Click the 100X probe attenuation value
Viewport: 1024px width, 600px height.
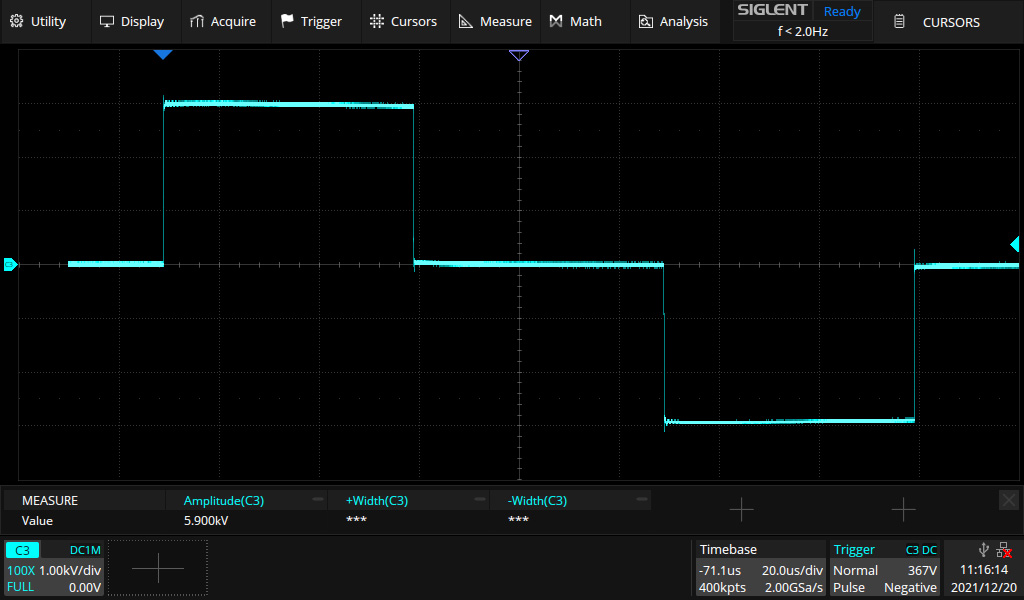(21, 570)
